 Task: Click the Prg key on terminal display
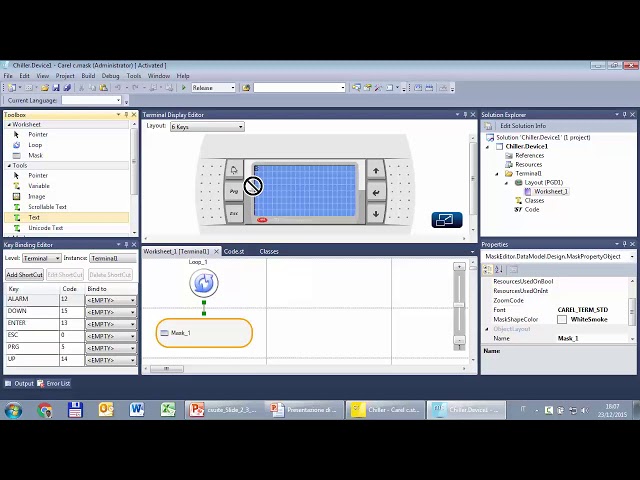pos(234,191)
